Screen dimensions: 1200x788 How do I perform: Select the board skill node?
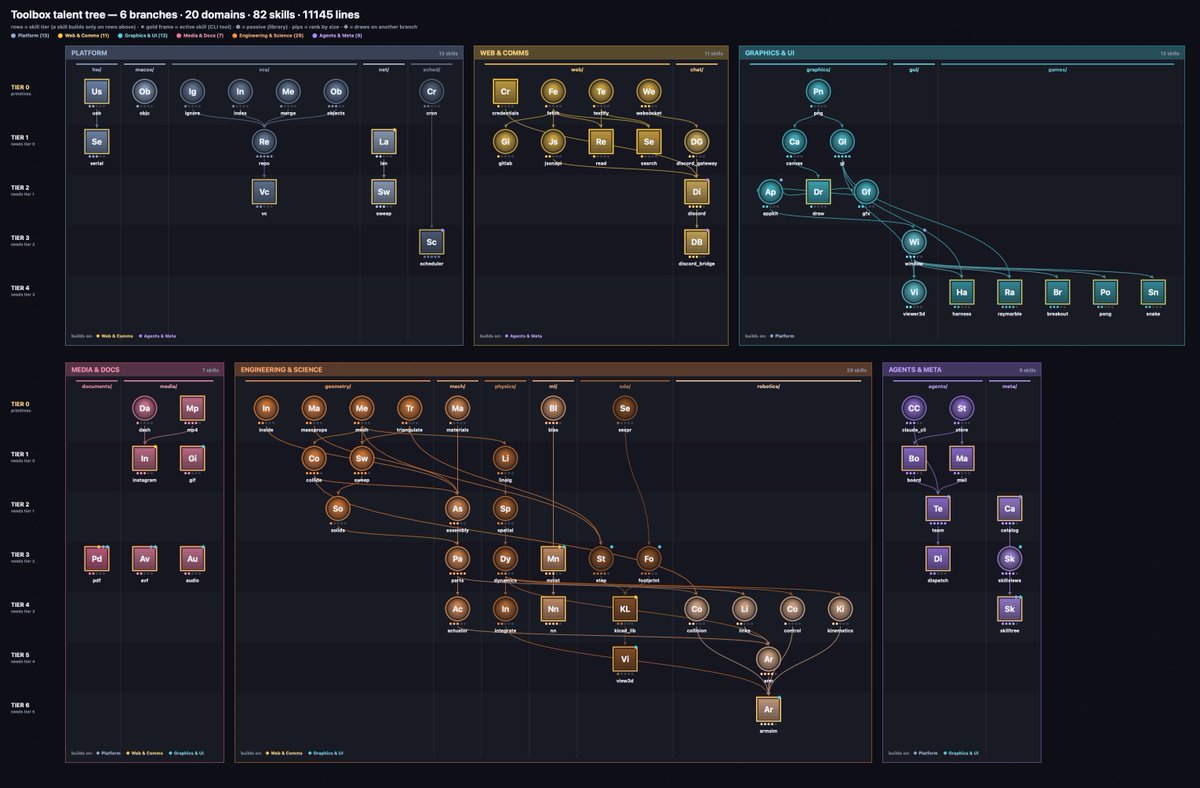click(913, 458)
